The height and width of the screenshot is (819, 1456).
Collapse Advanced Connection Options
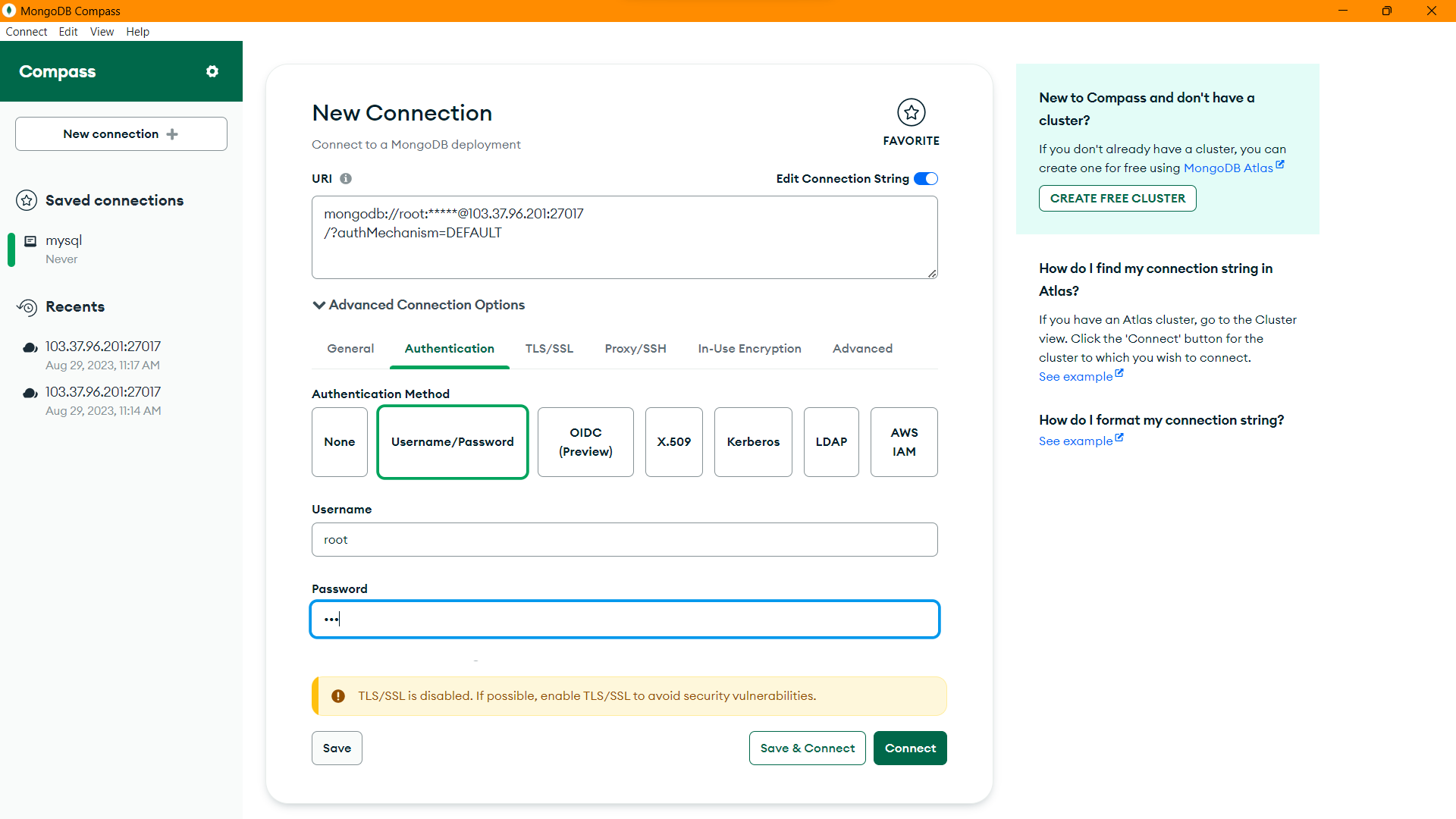419,305
